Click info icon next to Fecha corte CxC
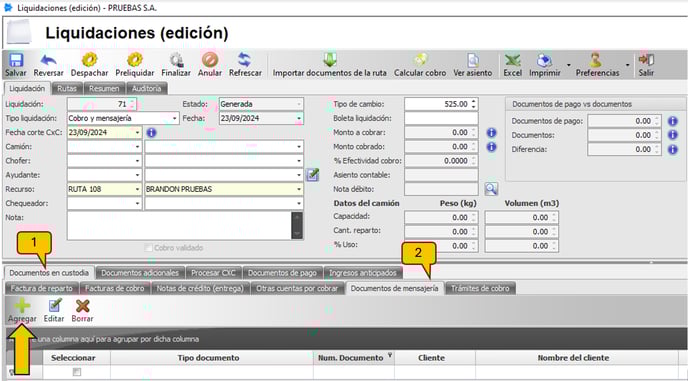The image size is (688, 381). click(151, 132)
